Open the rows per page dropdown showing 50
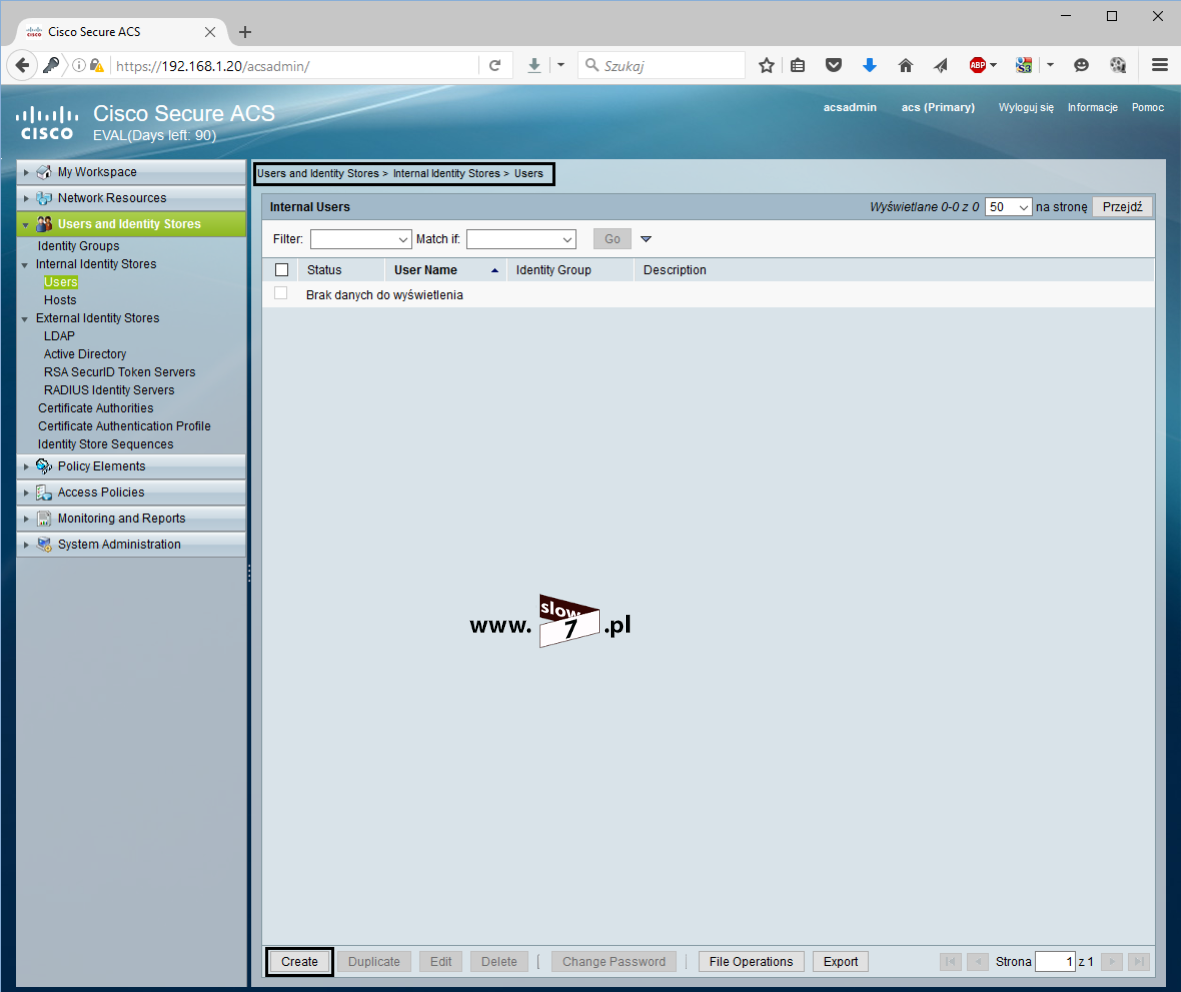 (x=1008, y=206)
